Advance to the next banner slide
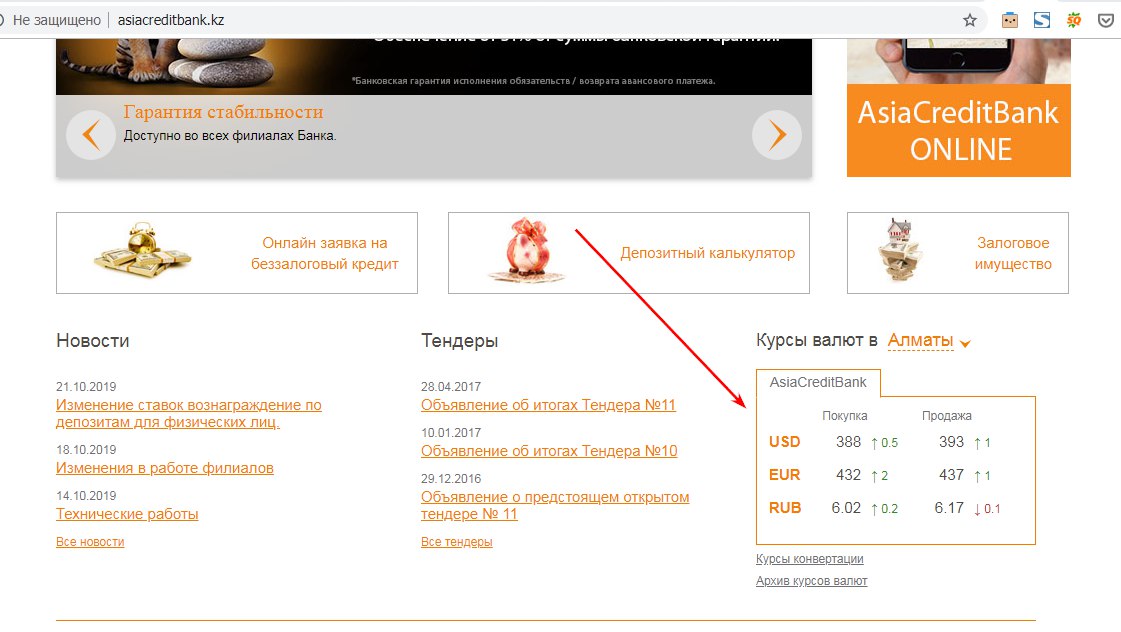 coord(777,134)
